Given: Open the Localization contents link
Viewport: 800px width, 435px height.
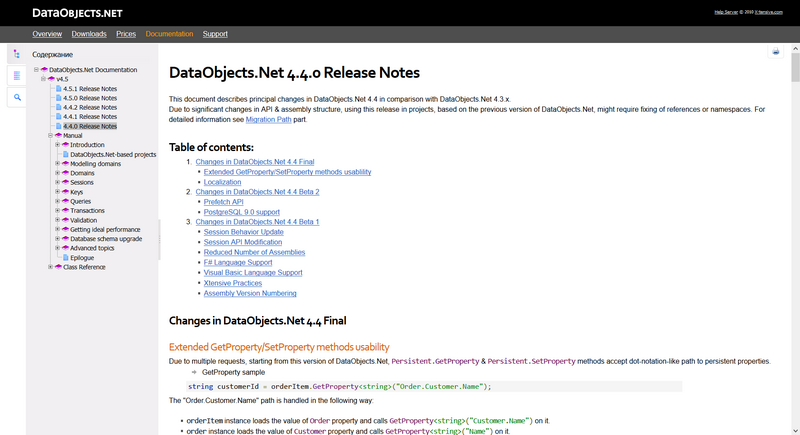Looking at the screenshot, I should point(222,182).
